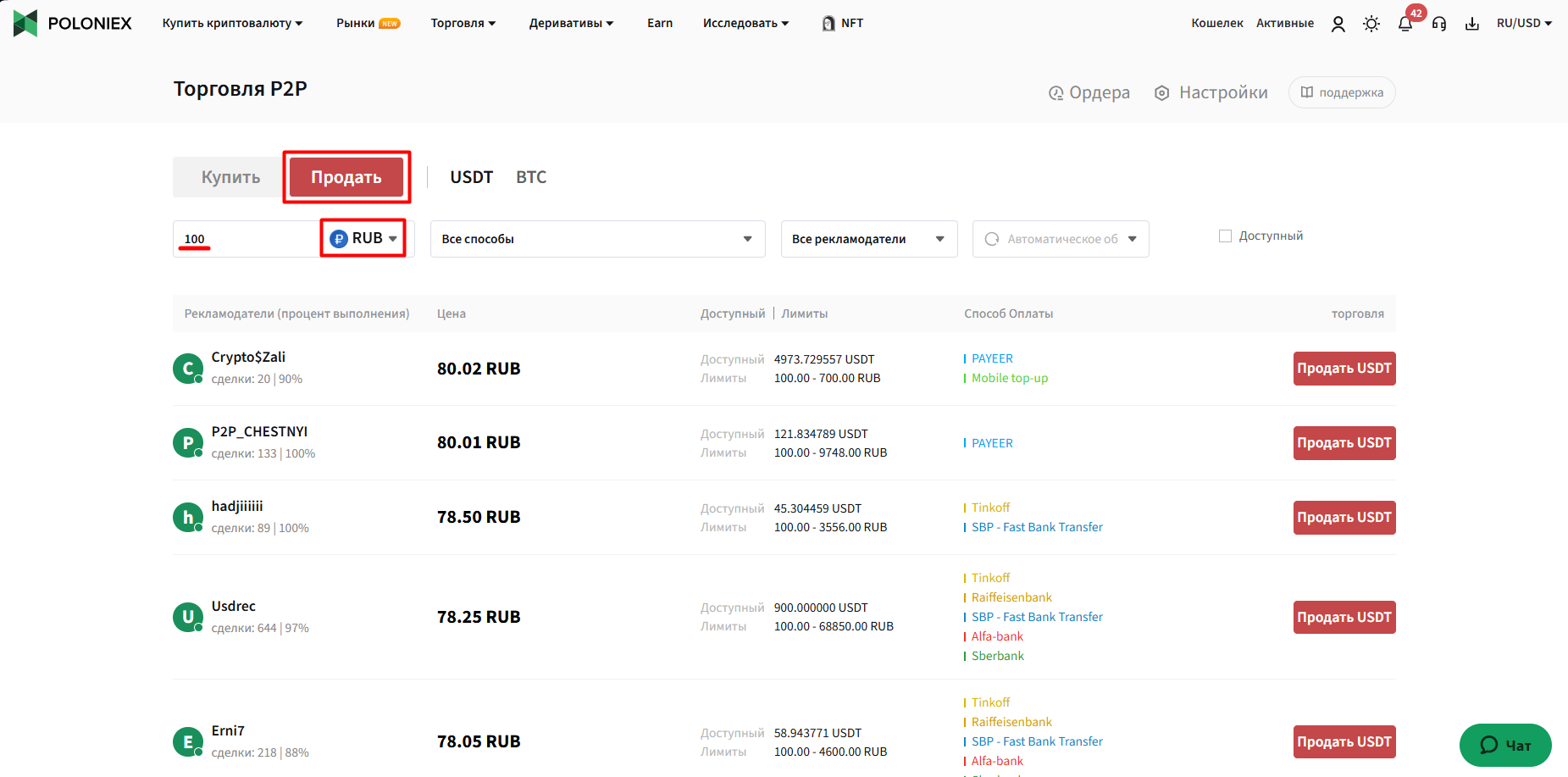The width and height of the screenshot is (1568, 777).
Task: Click Продать USDT for hadjiiiiii
Action: coord(1344,518)
